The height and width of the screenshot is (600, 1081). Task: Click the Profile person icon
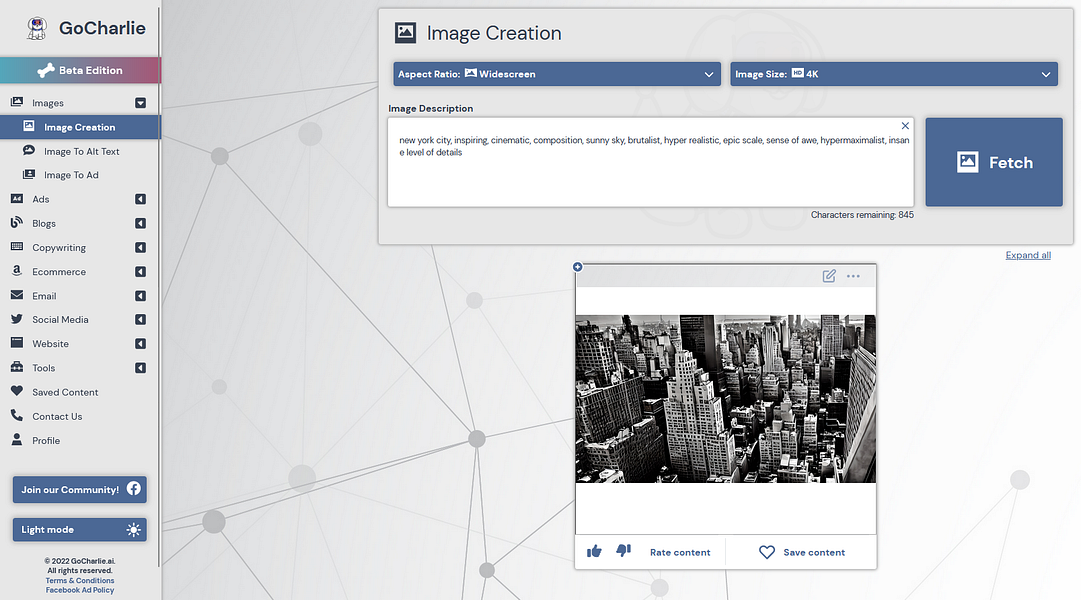coord(17,439)
